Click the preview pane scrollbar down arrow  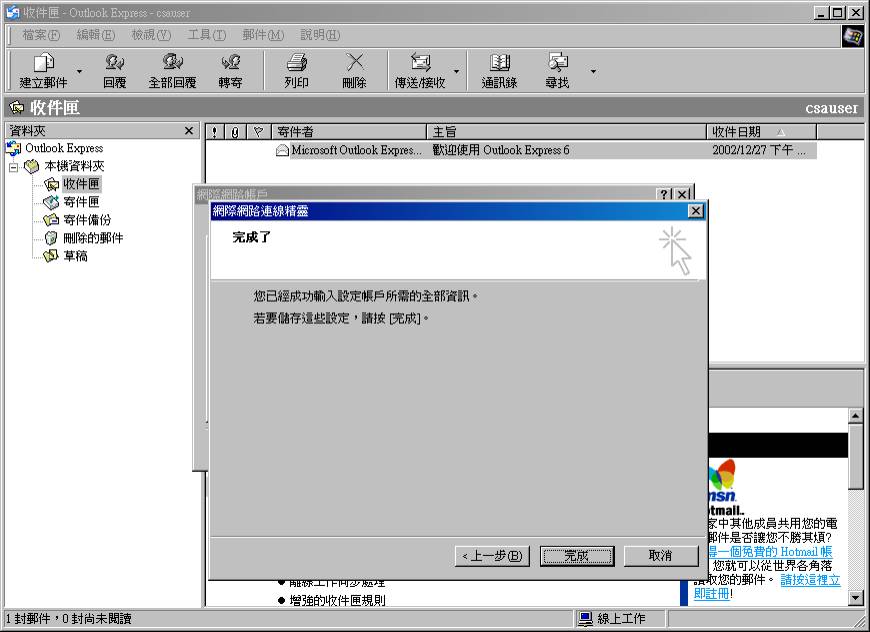point(856,598)
